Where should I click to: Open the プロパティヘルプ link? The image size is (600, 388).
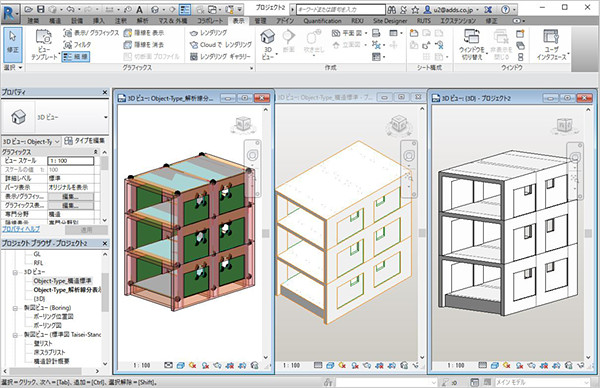tap(21, 229)
